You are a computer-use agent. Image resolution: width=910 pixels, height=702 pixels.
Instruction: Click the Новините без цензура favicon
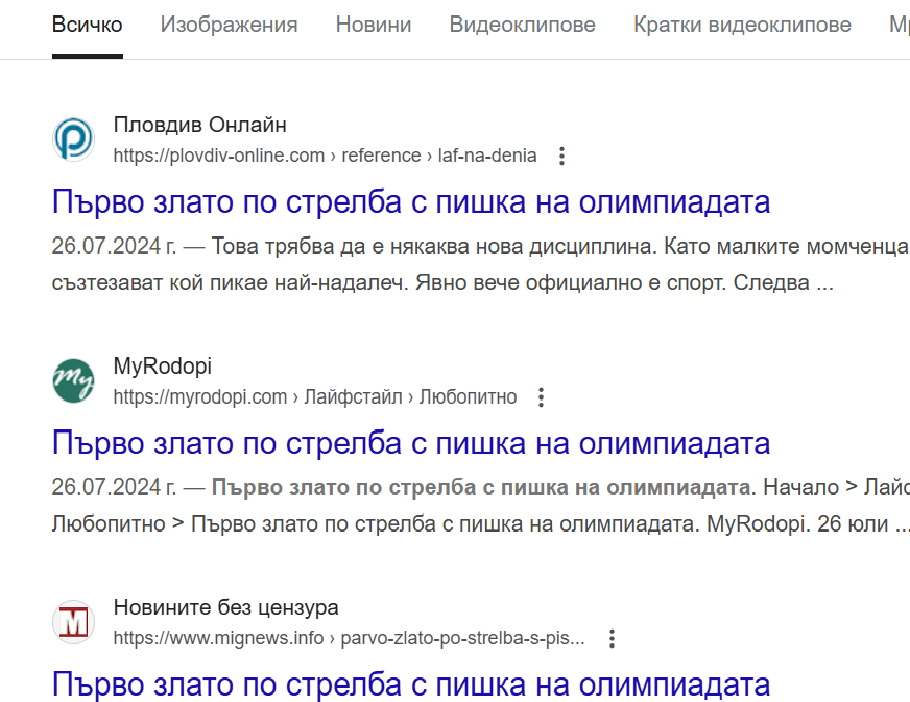click(73, 622)
